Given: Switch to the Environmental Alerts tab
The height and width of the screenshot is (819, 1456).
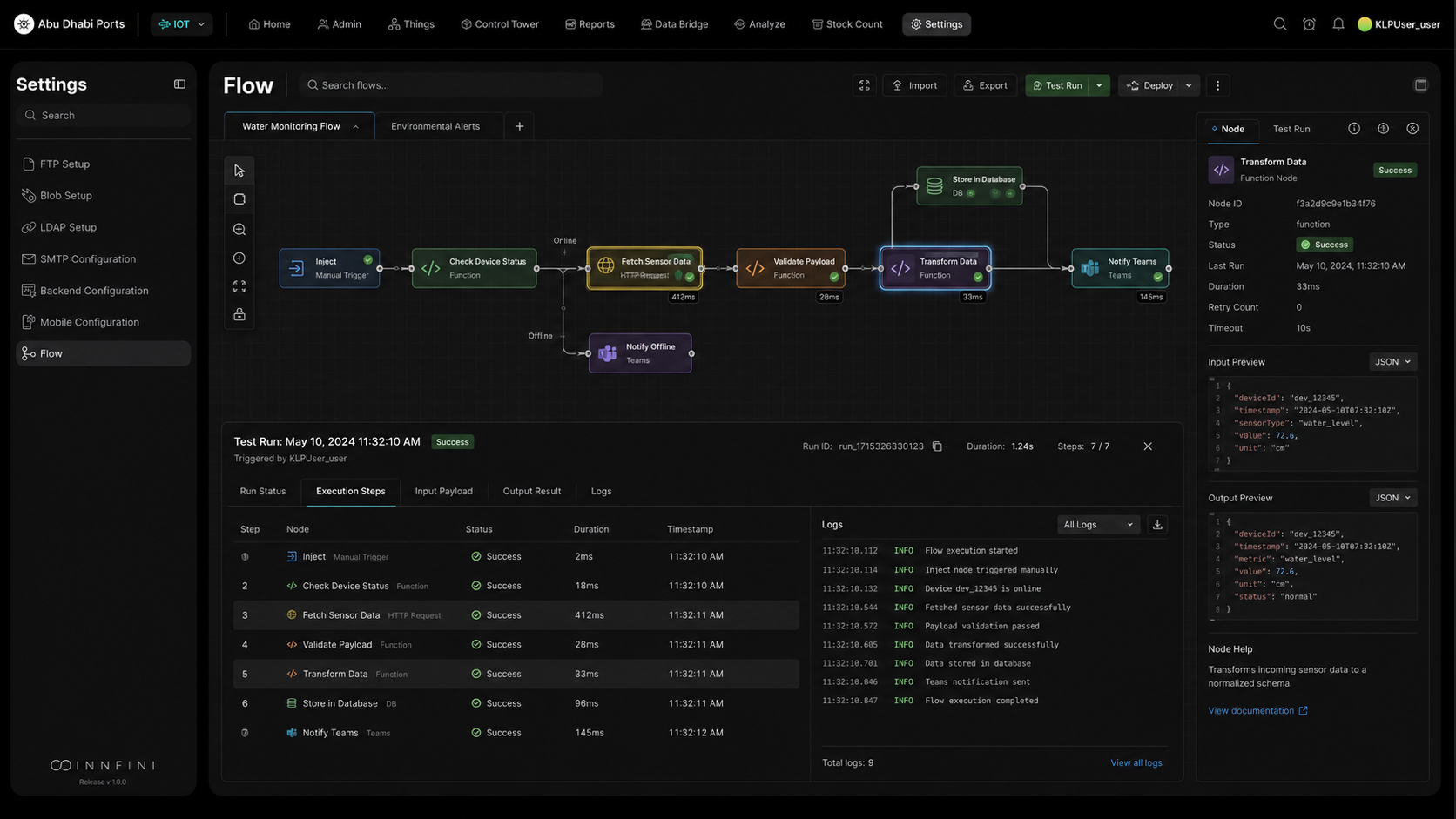Looking at the screenshot, I should (435, 126).
